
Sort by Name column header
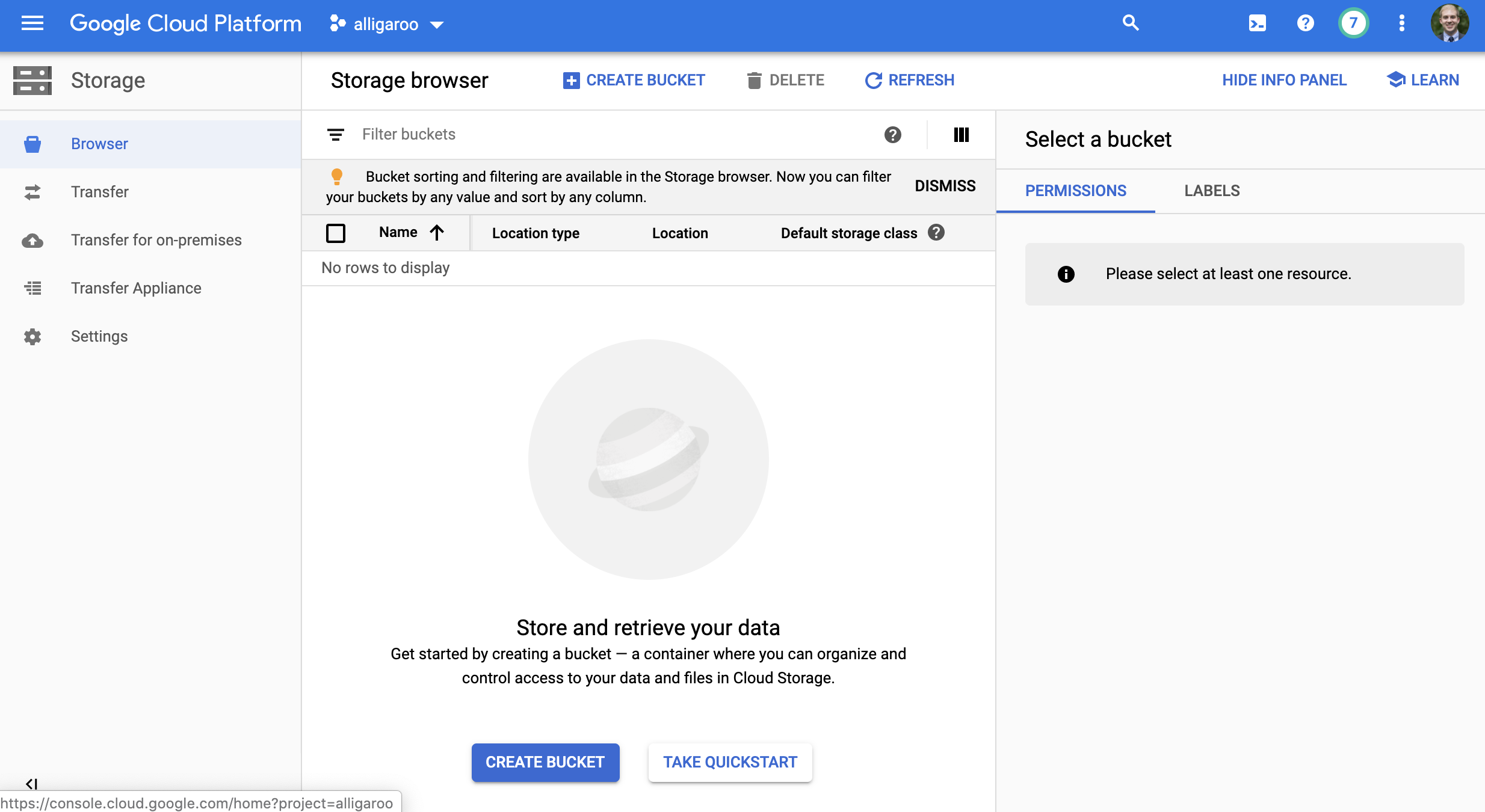pyautogui.click(x=398, y=232)
